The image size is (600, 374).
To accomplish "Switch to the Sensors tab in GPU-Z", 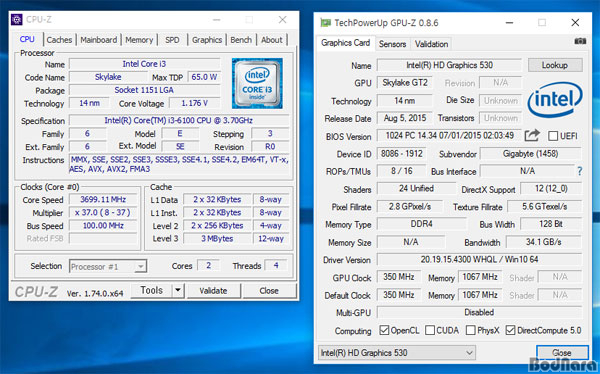I will [x=392, y=44].
